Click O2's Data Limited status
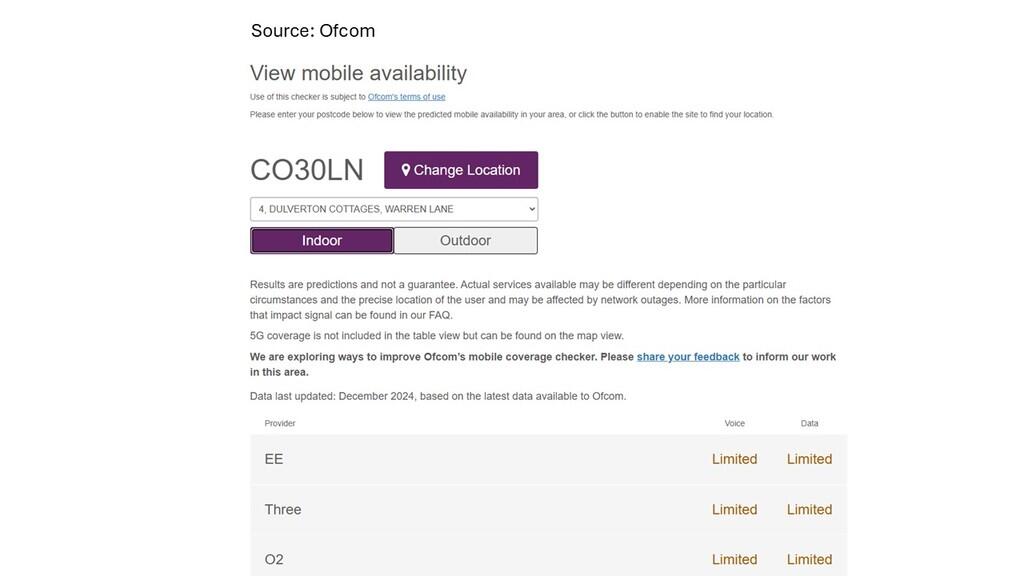The image size is (1024, 576). 809,559
